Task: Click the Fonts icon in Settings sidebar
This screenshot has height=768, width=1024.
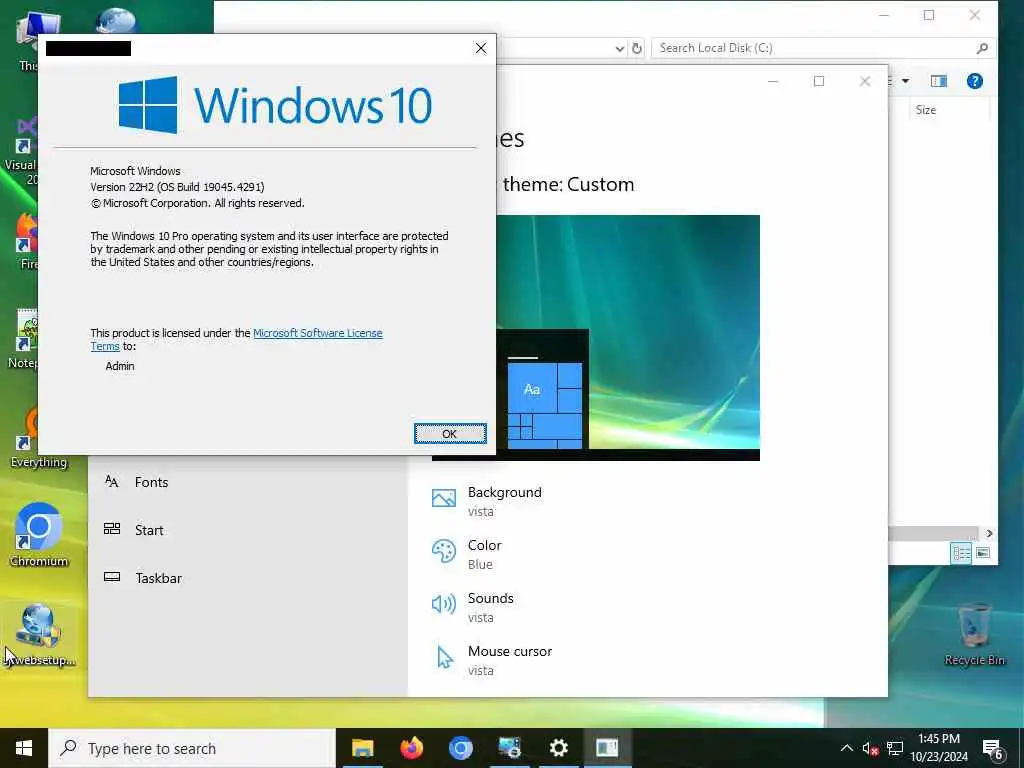Action: pyautogui.click(x=112, y=482)
